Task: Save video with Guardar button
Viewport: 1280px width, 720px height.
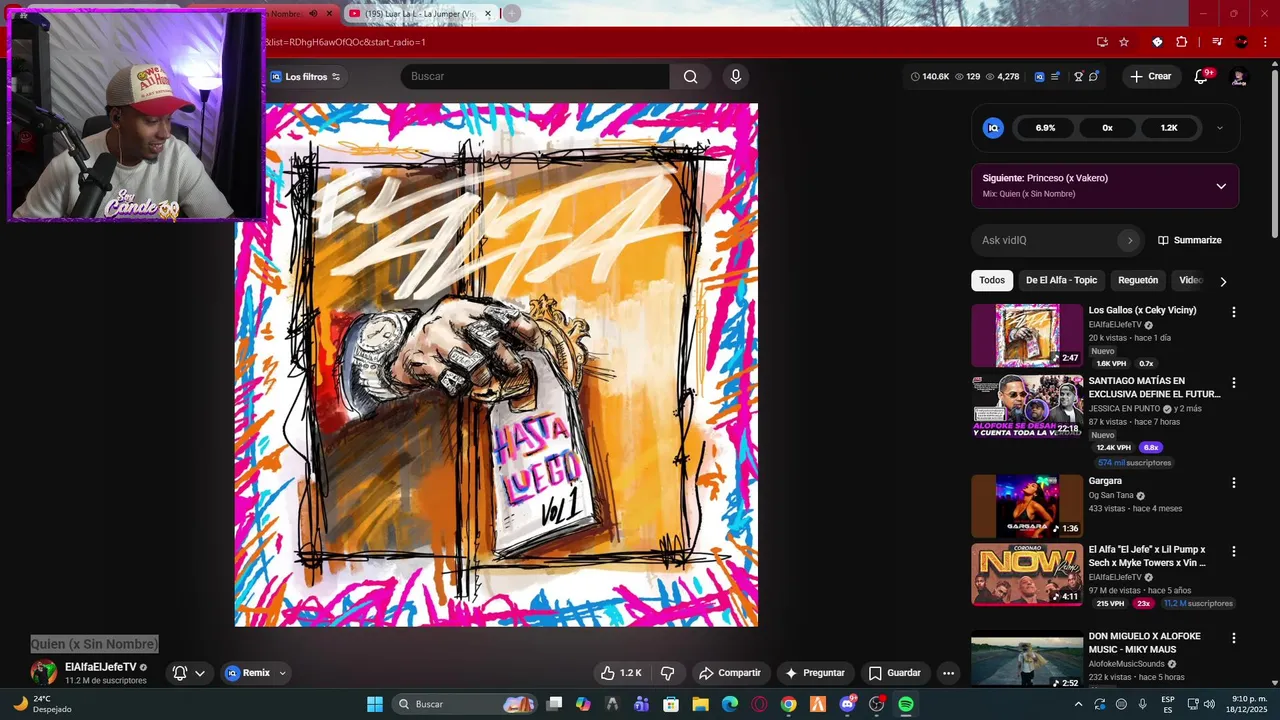Action: tap(894, 673)
